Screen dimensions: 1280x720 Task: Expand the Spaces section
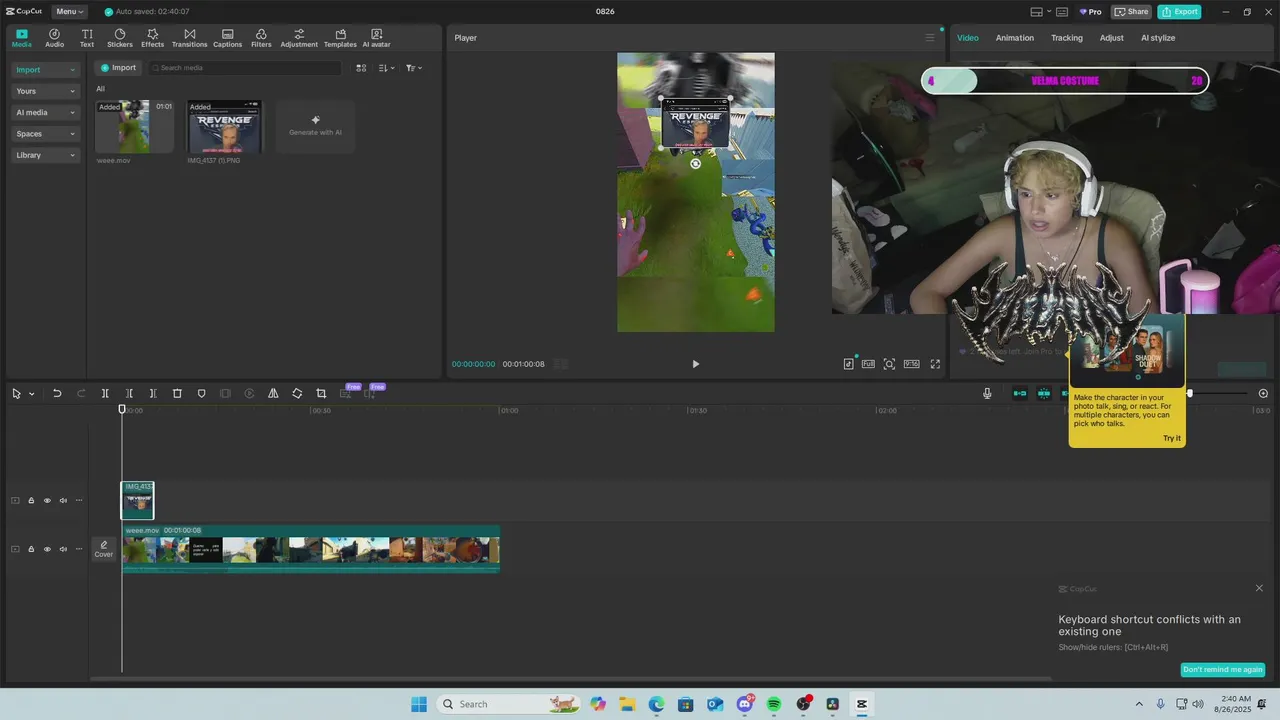[x=45, y=134]
